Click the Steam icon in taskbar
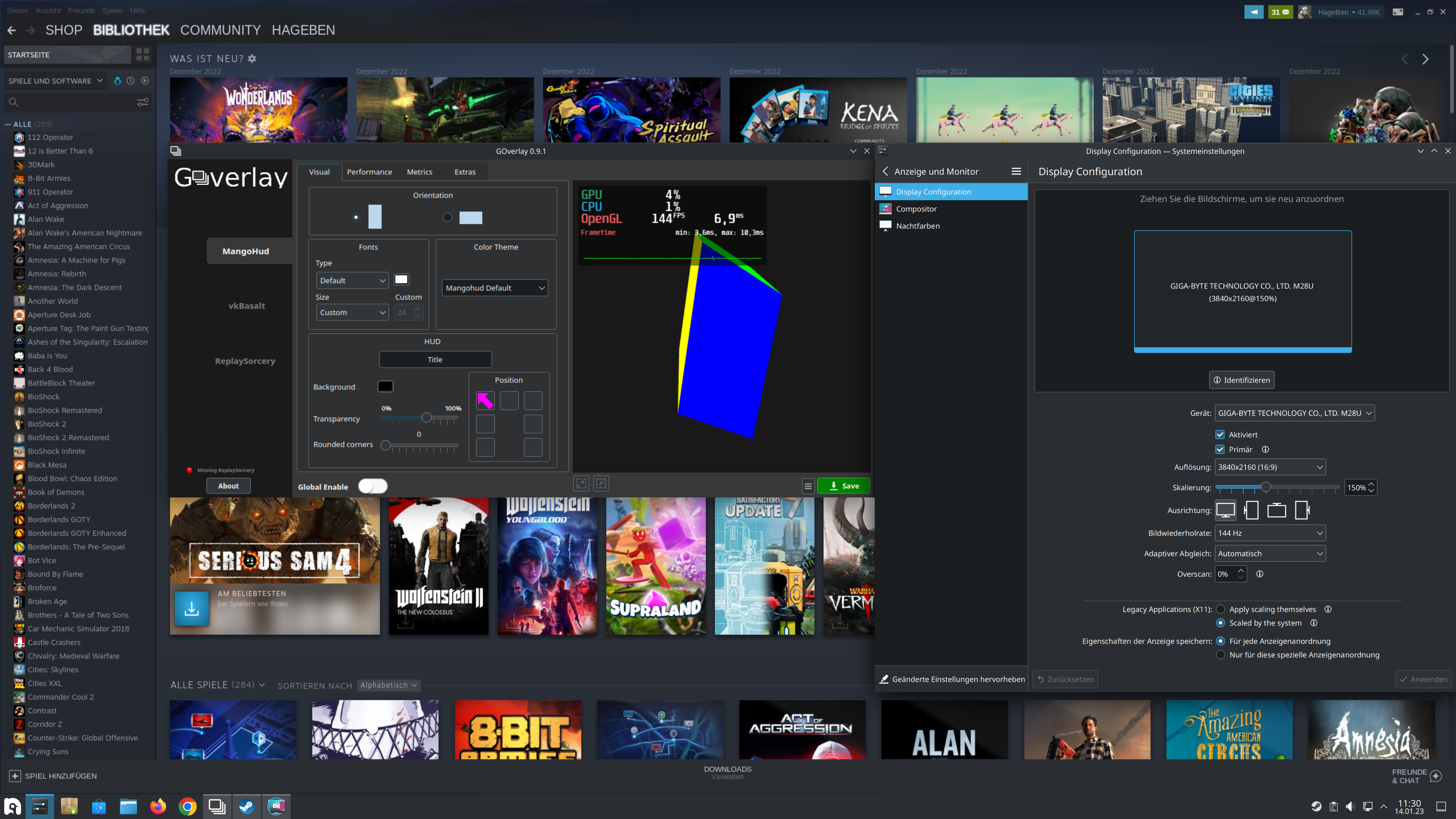The image size is (1456, 819). 246,806
